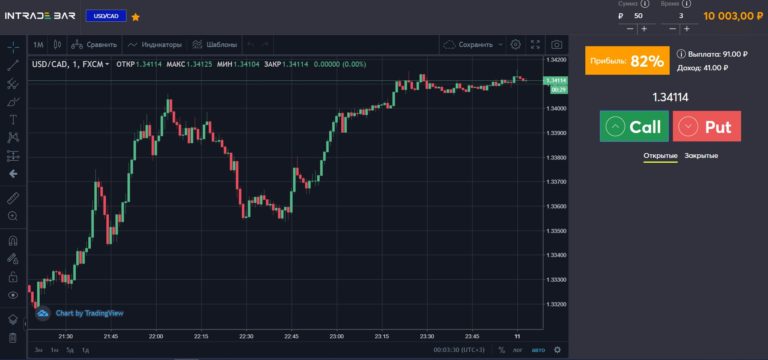768x360 pixels.
Task: Switch to the Открытые tab
Action: click(660, 156)
